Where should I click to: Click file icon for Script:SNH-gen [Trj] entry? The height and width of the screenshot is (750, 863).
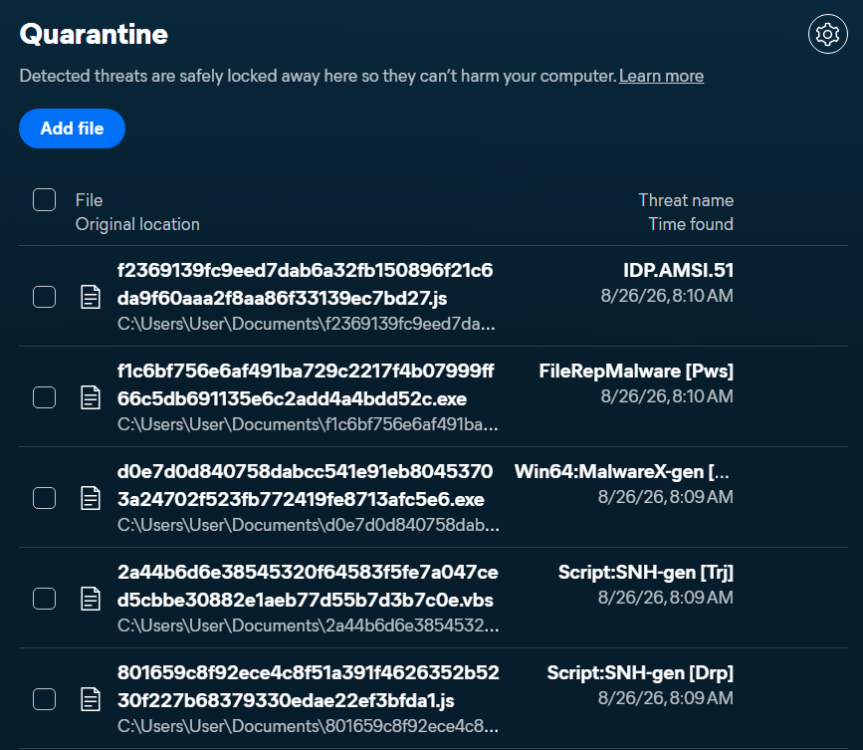(x=90, y=599)
